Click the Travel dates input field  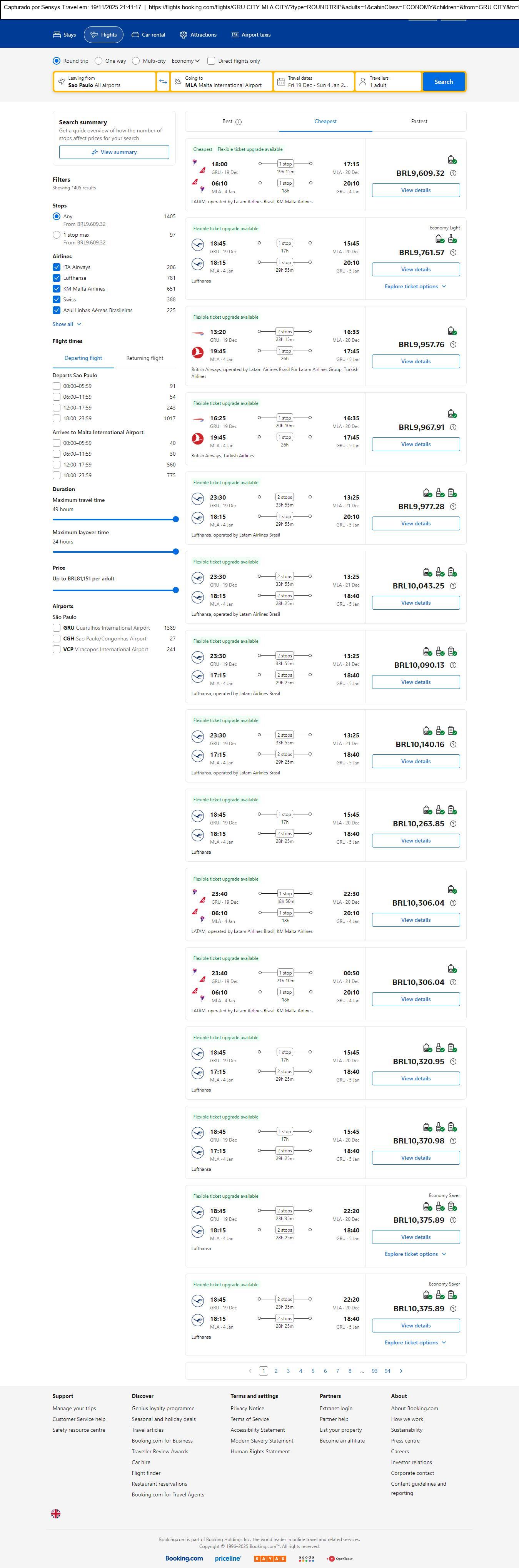point(314,82)
